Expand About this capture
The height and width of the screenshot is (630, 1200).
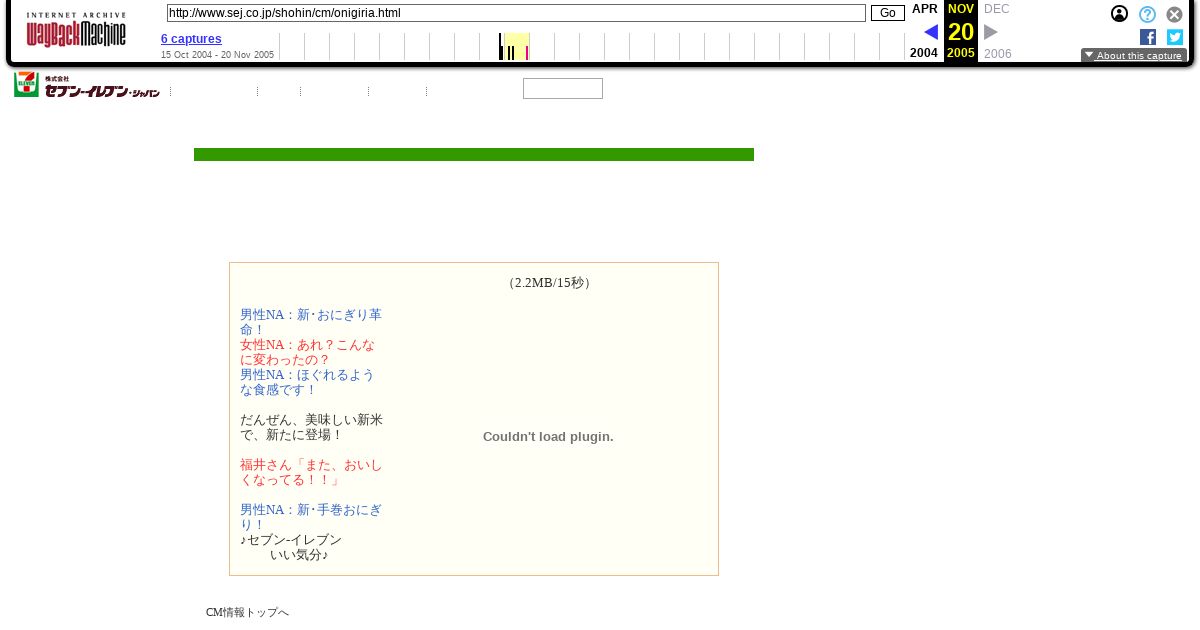pyautogui.click(x=1134, y=56)
